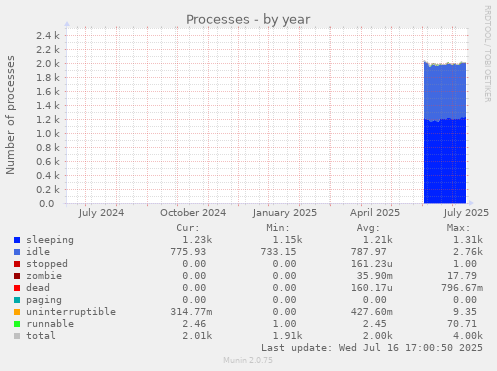This screenshot has width=497, height=371.
Task: Click the 'runnable' legend label
Action: 50,324
